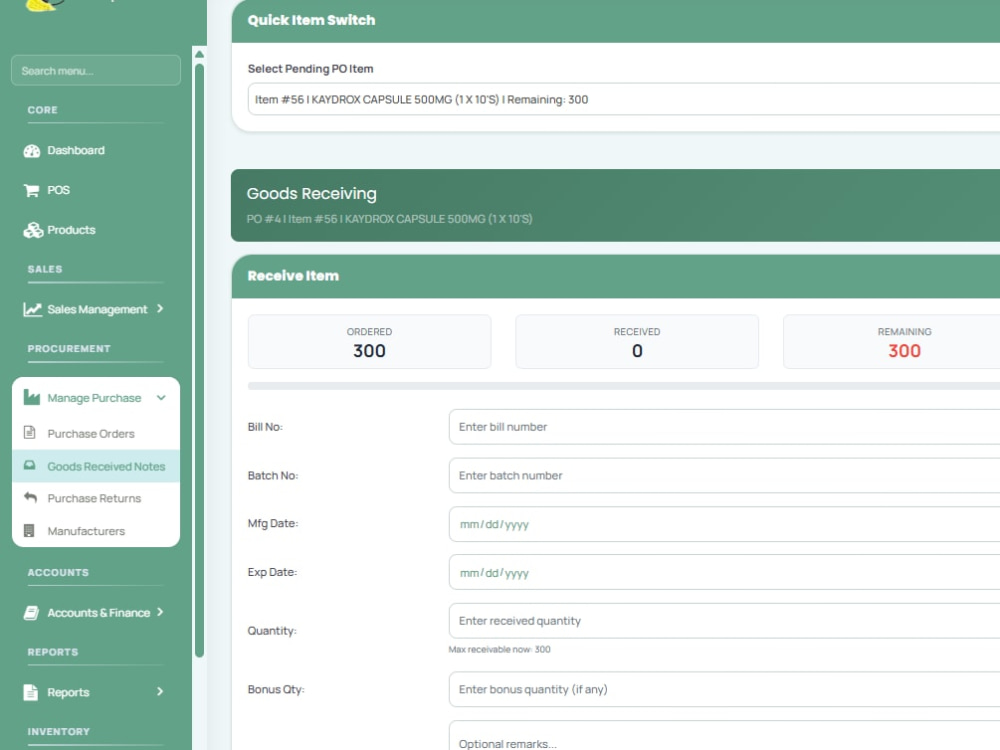This screenshot has width=1000, height=750.
Task: Click the INVENTORY section label
Action: click(59, 732)
